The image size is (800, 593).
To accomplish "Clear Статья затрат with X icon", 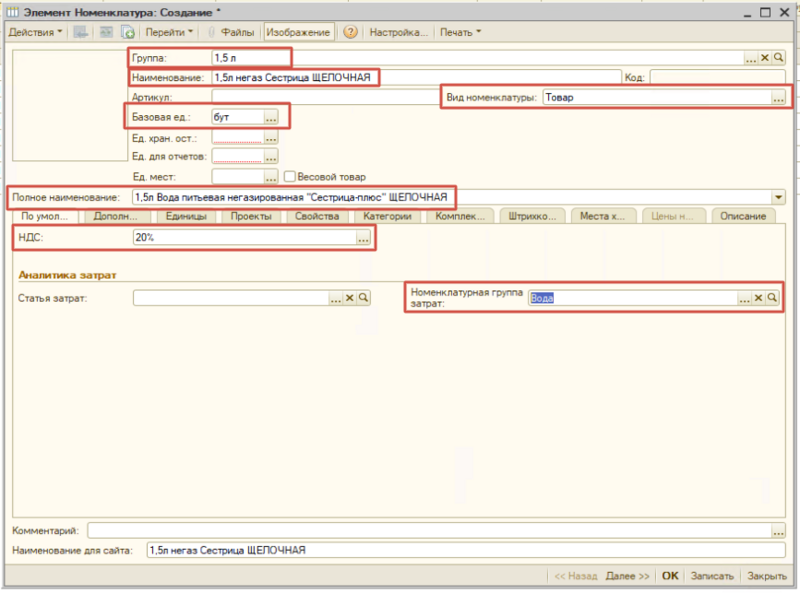I will pyautogui.click(x=349, y=298).
